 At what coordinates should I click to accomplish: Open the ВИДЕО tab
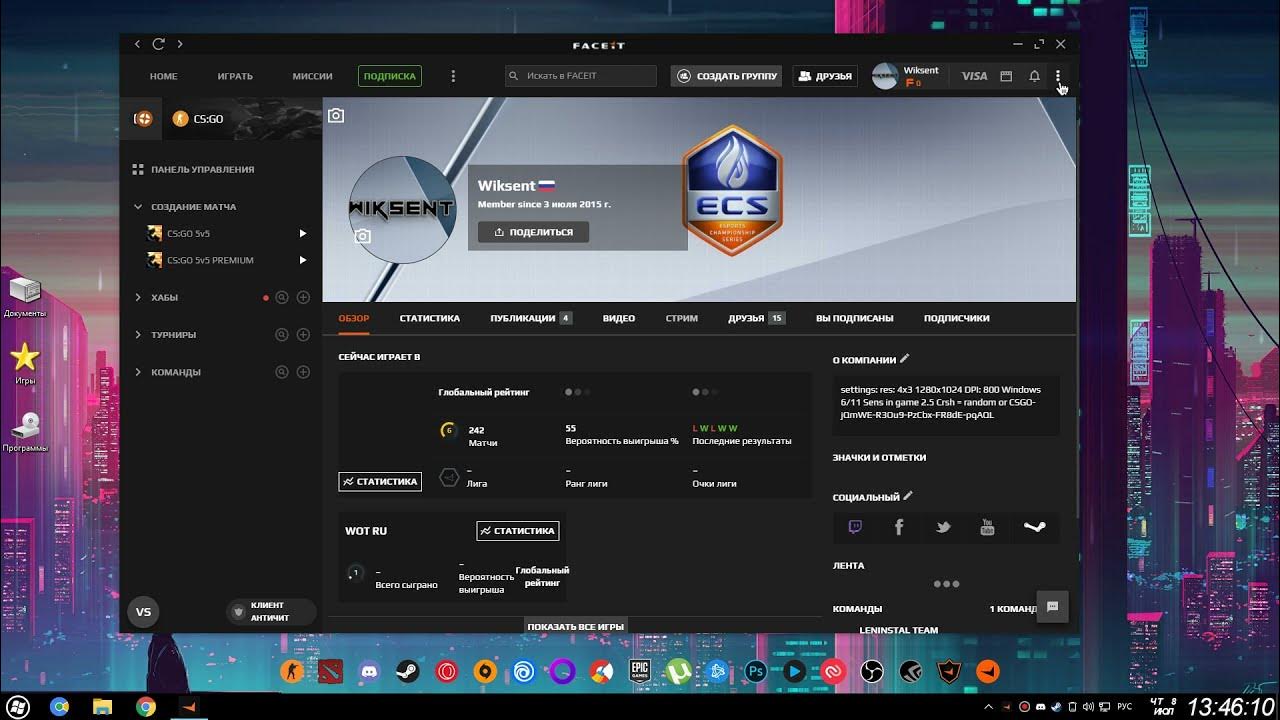[x=619, y=318]
